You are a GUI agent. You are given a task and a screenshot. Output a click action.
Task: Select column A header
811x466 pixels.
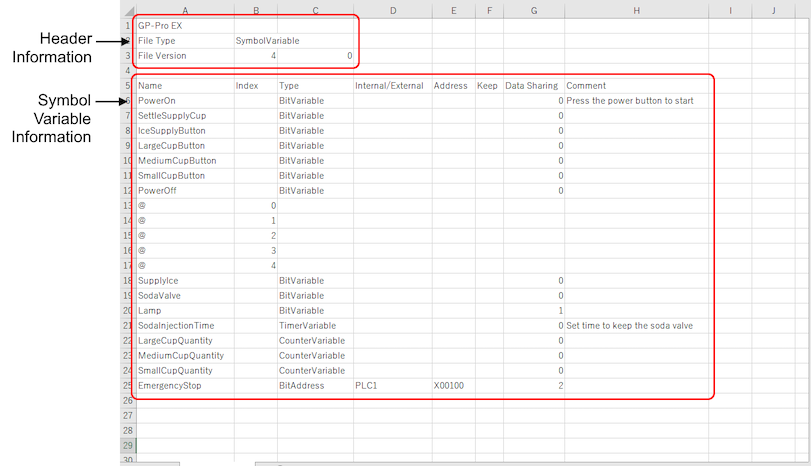pyautogui.click(x=185, y=10)
